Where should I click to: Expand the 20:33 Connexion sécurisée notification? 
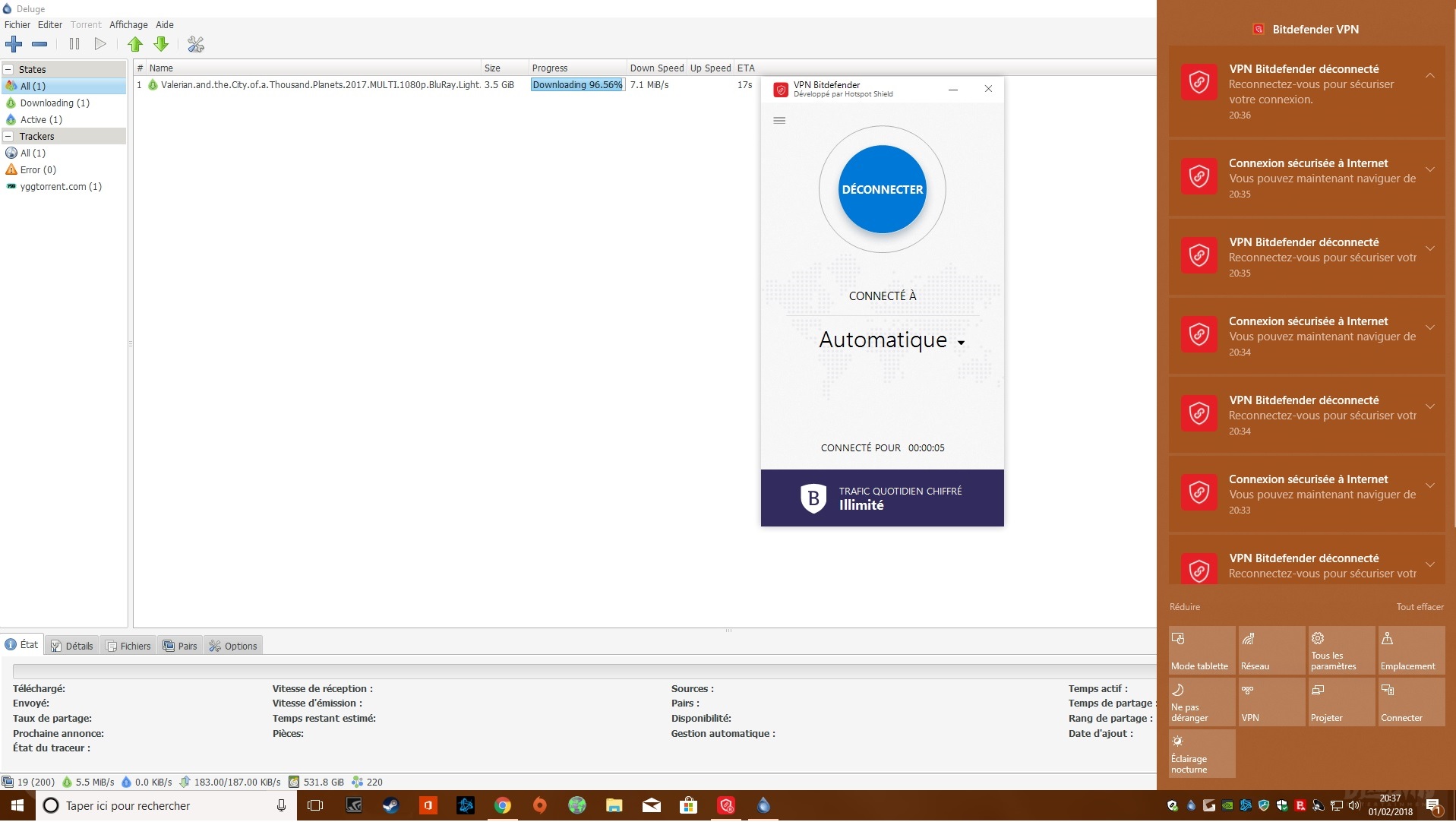[x=1430, y=485]
